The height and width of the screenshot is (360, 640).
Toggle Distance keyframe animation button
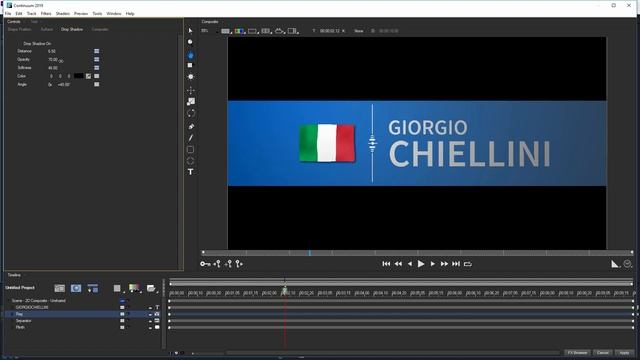[x=97, y=51]
